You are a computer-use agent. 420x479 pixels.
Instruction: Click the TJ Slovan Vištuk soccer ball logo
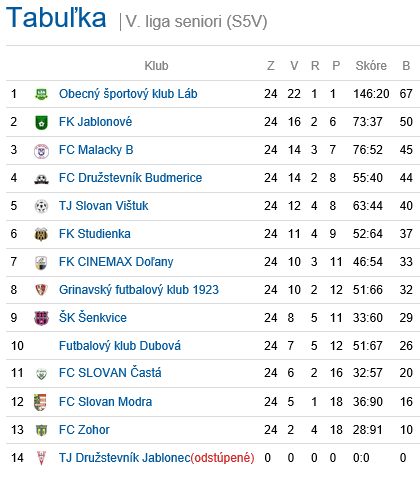click(x=41, y=206)
